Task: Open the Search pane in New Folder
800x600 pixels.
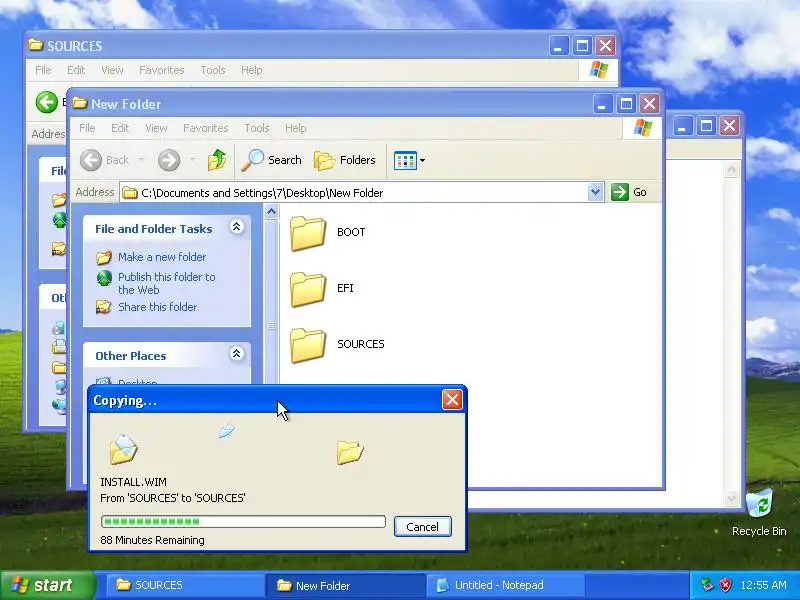Action: [x=271, y=160]
